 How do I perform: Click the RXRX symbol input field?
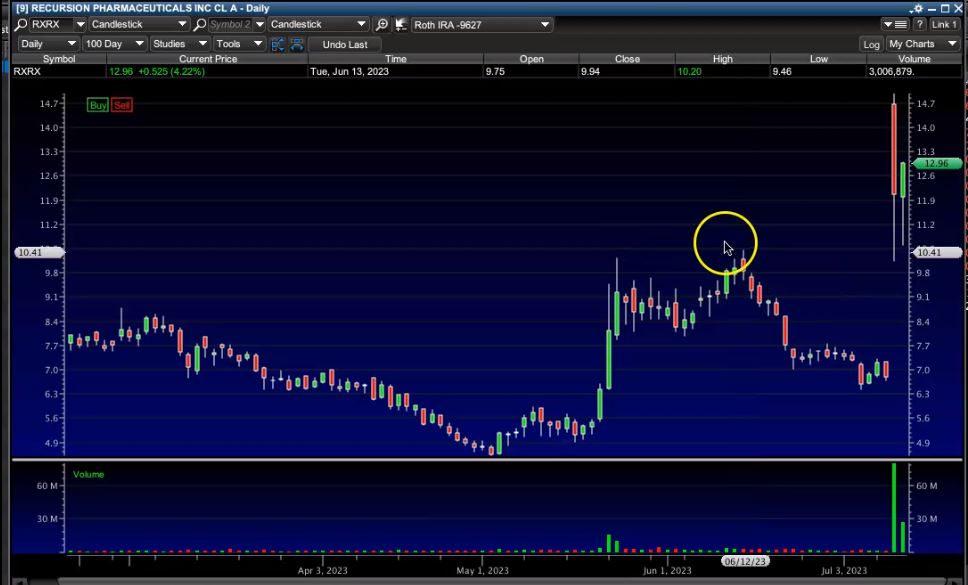coord(52,25)
